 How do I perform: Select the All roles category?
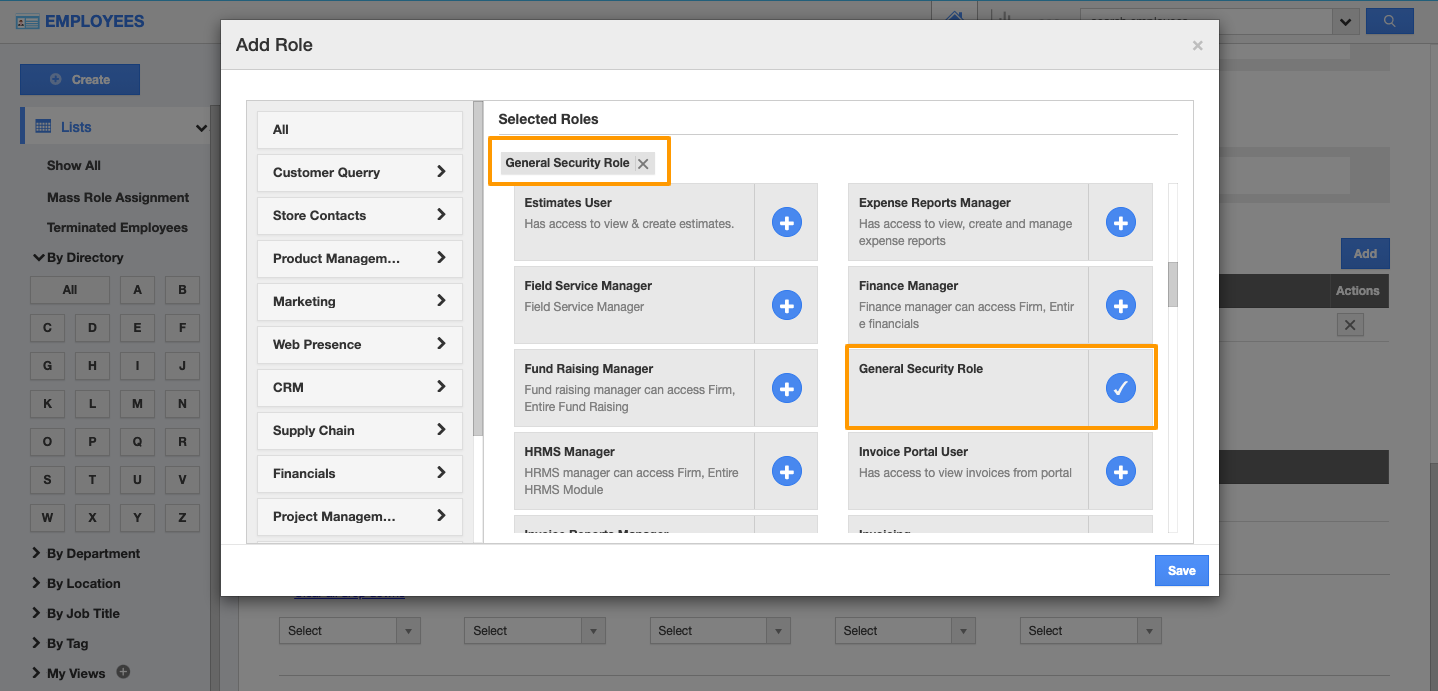click(x=359, y=130)
